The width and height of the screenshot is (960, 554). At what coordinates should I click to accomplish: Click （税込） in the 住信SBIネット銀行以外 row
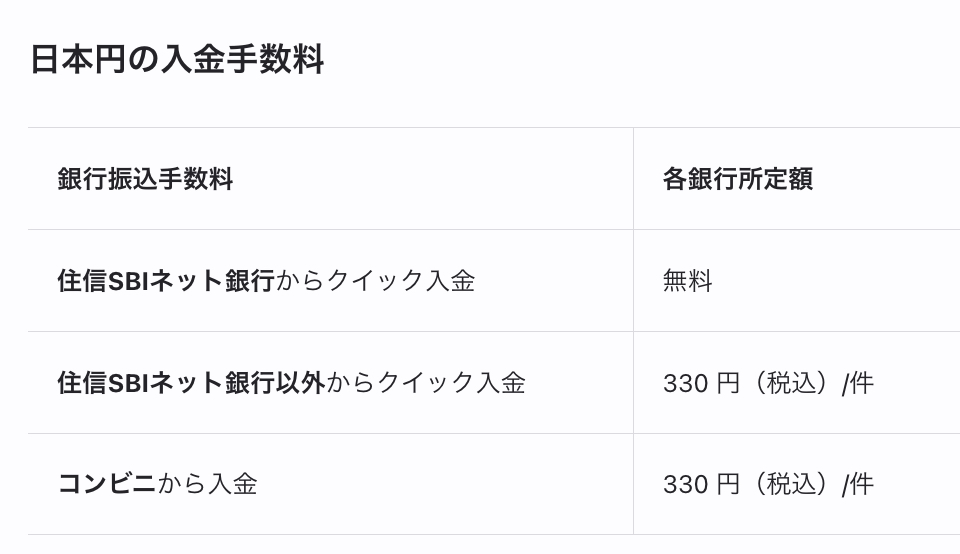[791, 383]
